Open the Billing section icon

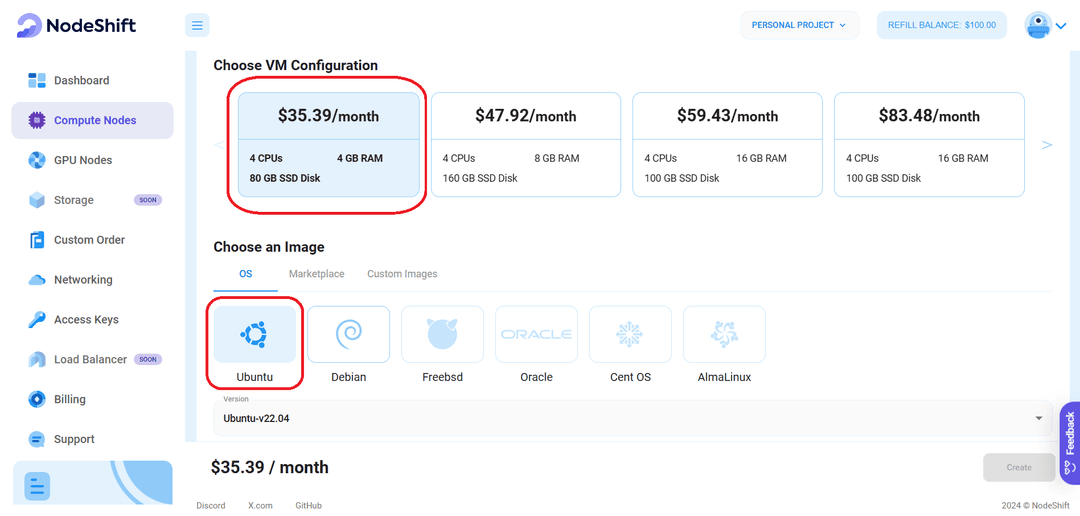pyautogui.click(x=37, y=399)
